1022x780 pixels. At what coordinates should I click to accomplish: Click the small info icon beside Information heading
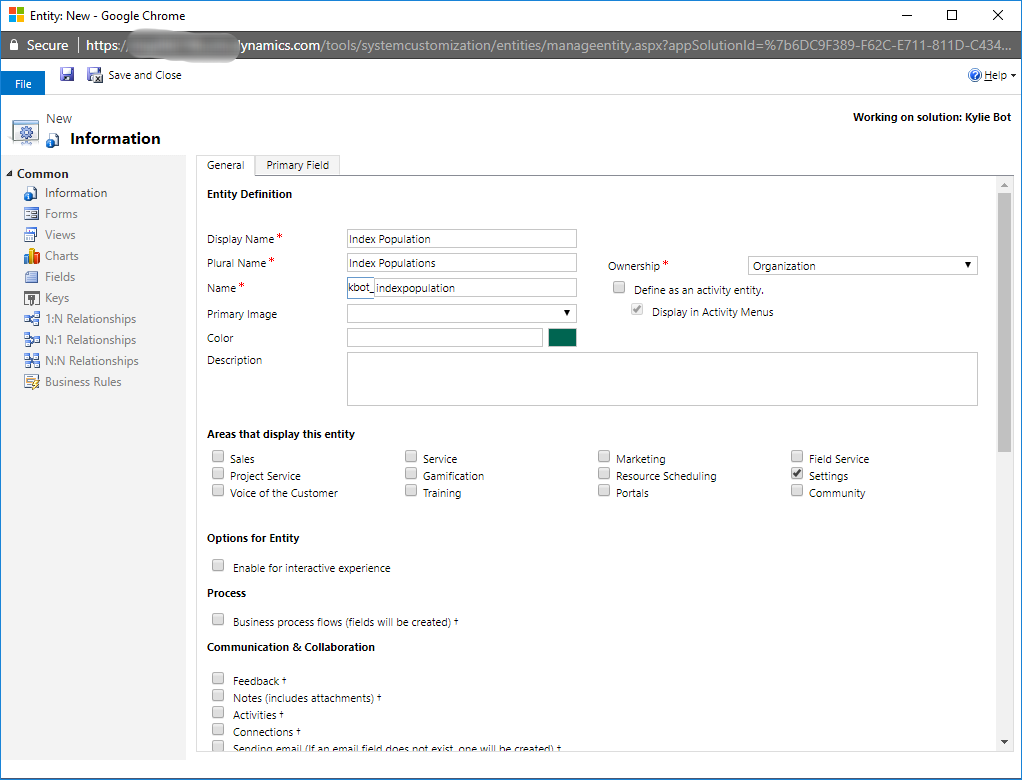pos(53,139)
